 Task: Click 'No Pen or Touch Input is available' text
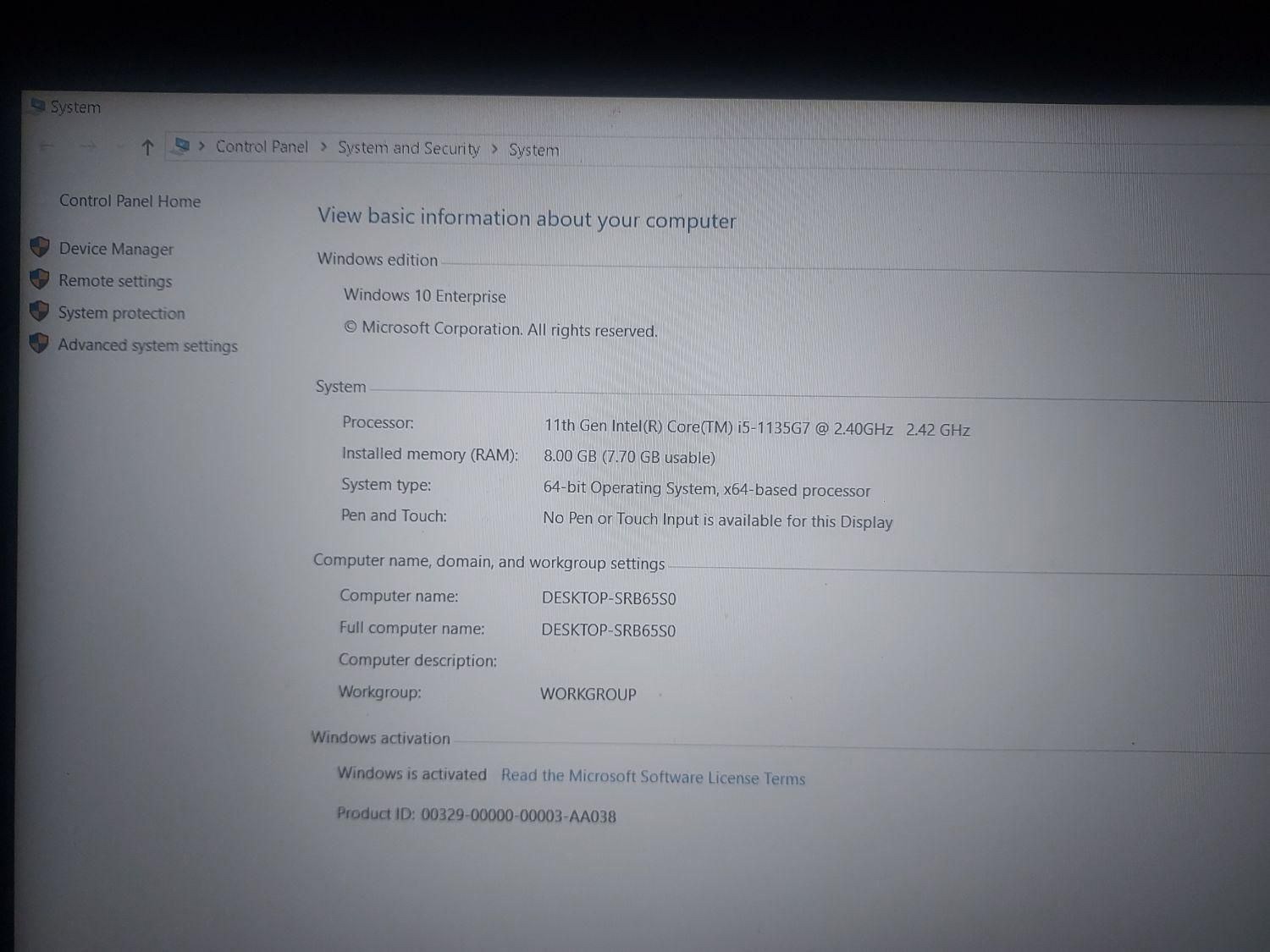click(x=663, y=519)
